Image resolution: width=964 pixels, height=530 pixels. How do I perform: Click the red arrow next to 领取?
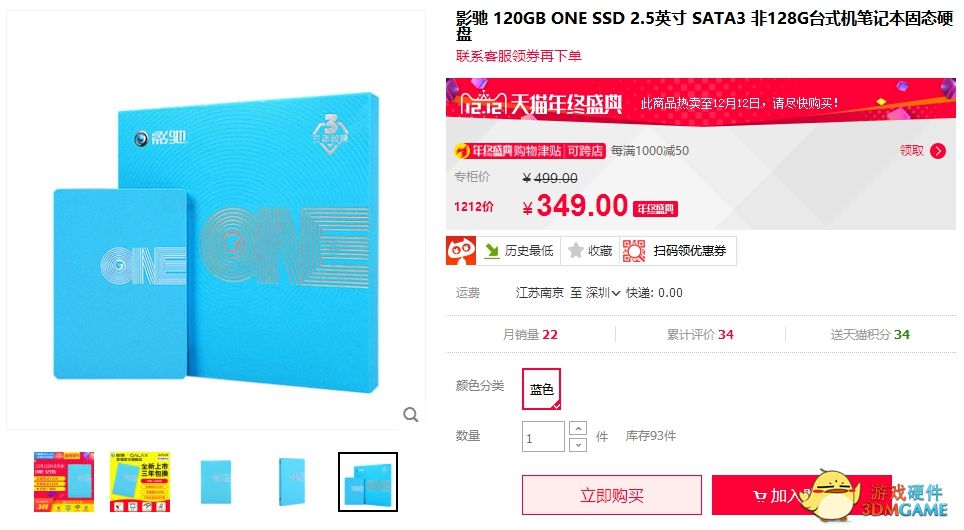pyautogui.click(x=938, y=151)
